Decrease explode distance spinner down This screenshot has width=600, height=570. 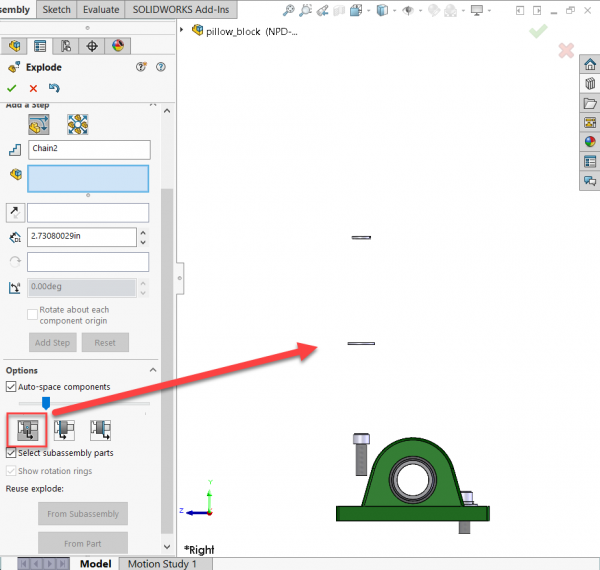[x=143, y=242]
